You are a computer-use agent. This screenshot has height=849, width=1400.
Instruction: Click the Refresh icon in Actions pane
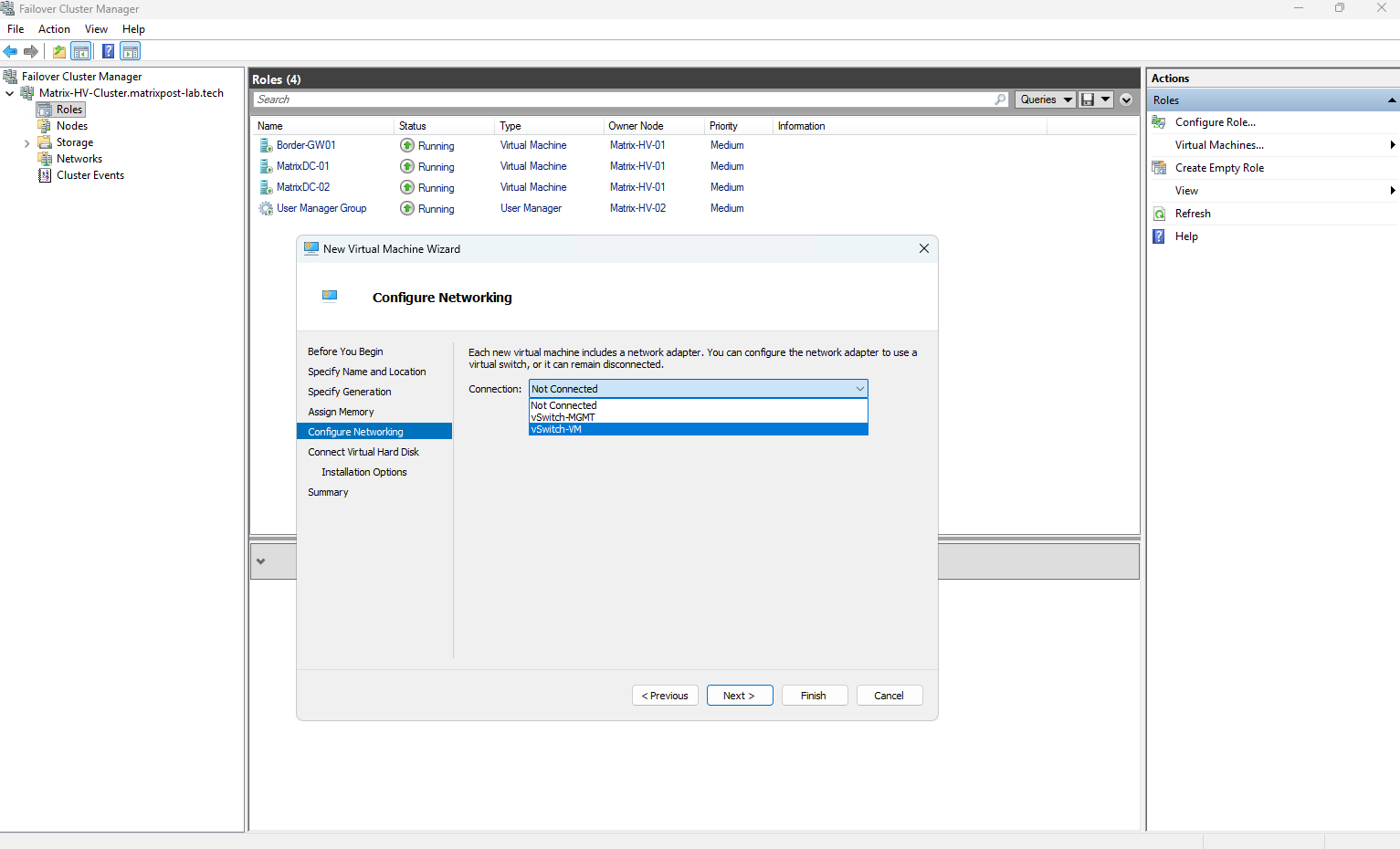pos(1159,214)
